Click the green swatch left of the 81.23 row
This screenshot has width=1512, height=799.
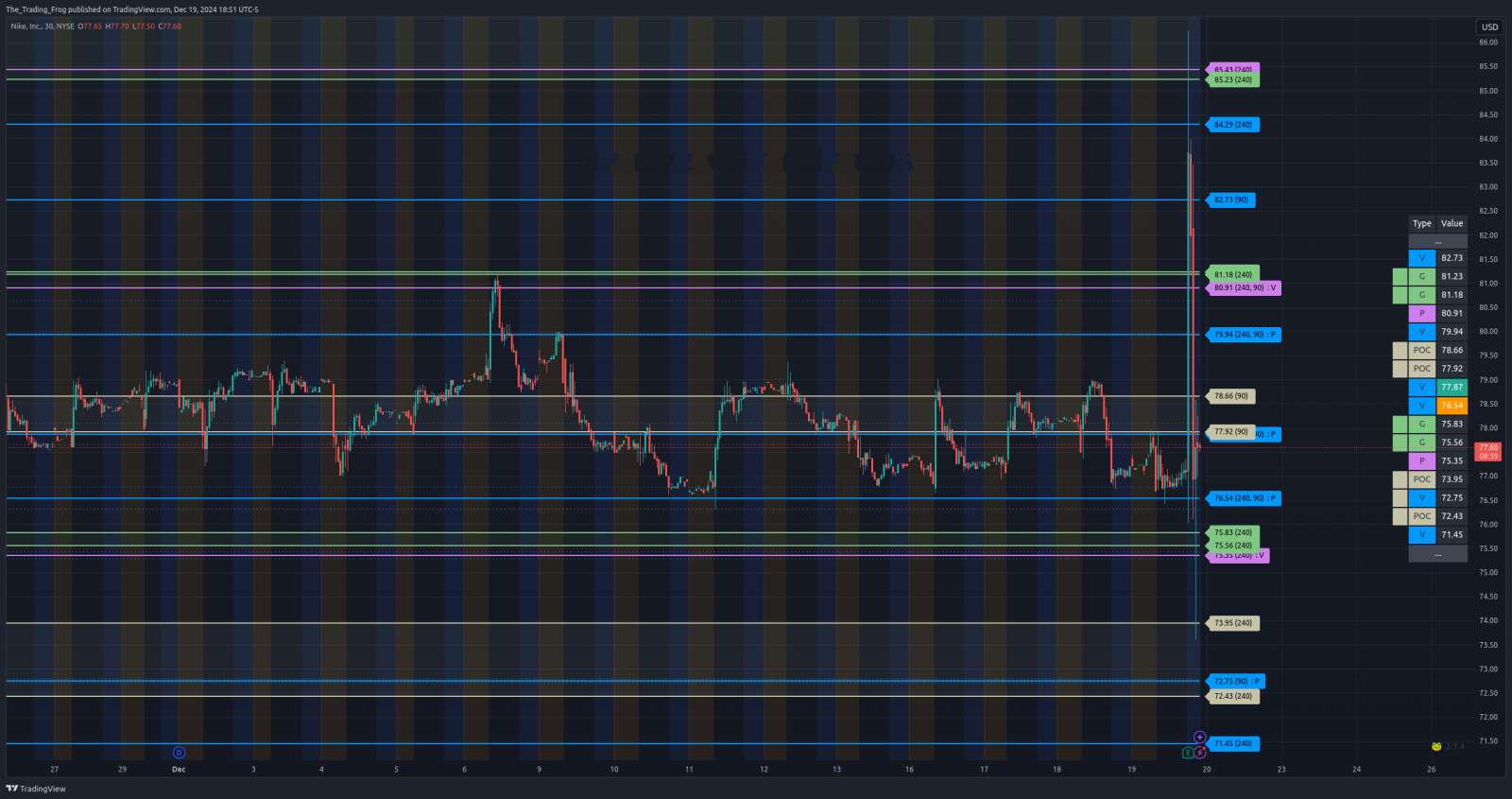tap(1400, 277)
